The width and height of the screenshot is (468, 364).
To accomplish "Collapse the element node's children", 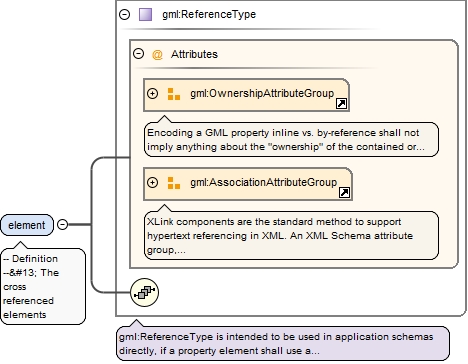I will coord(62,225).
